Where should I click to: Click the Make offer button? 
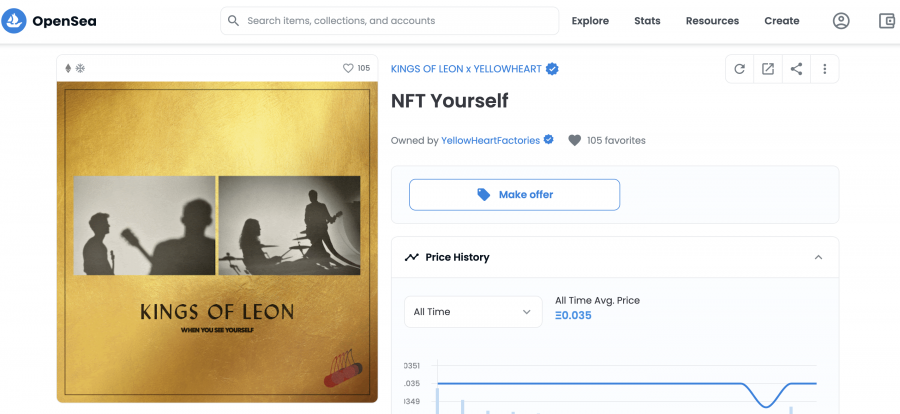pos(514,195)
